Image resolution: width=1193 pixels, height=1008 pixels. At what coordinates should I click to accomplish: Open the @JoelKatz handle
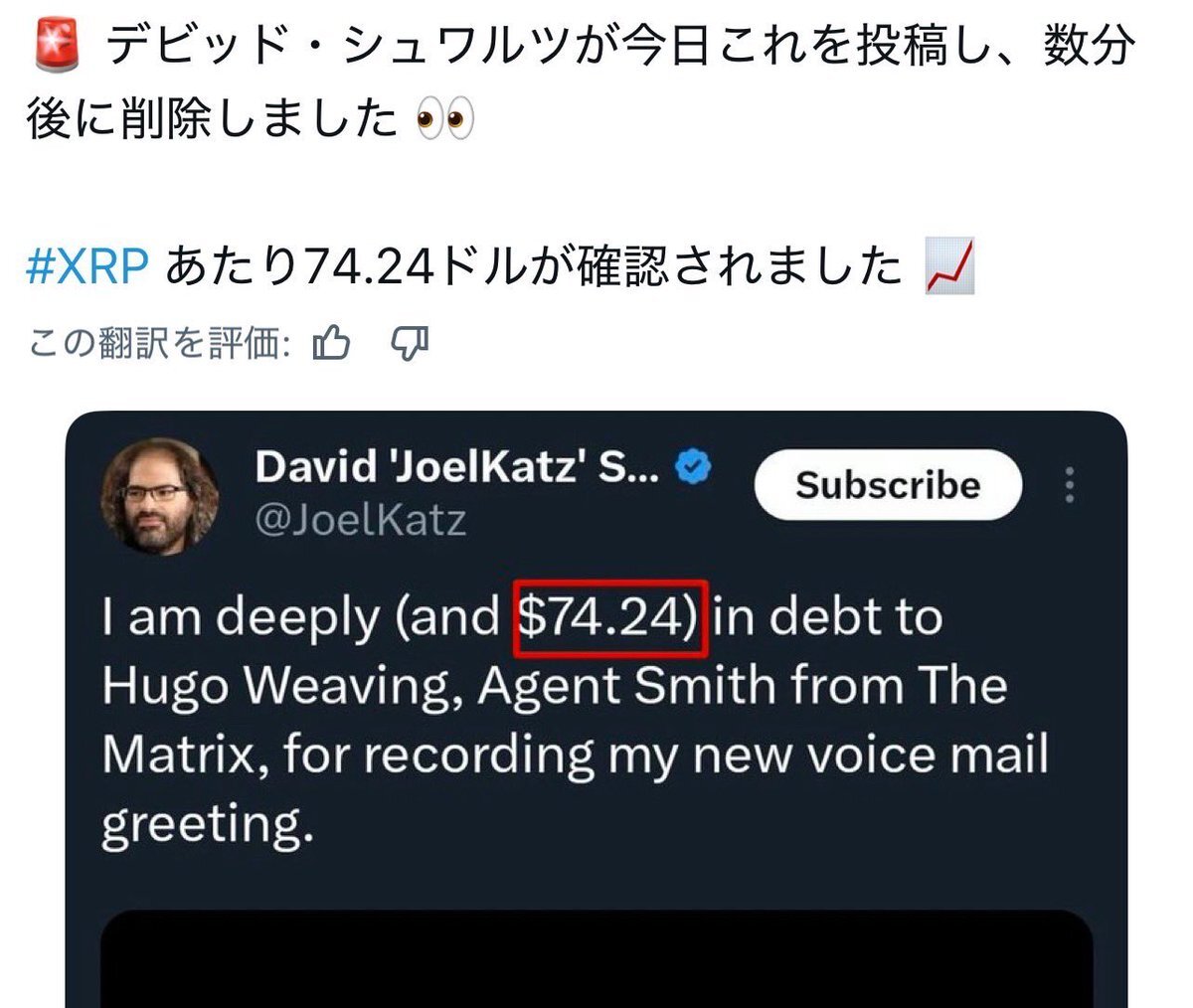pyautogui.click(x=360, y=520)
